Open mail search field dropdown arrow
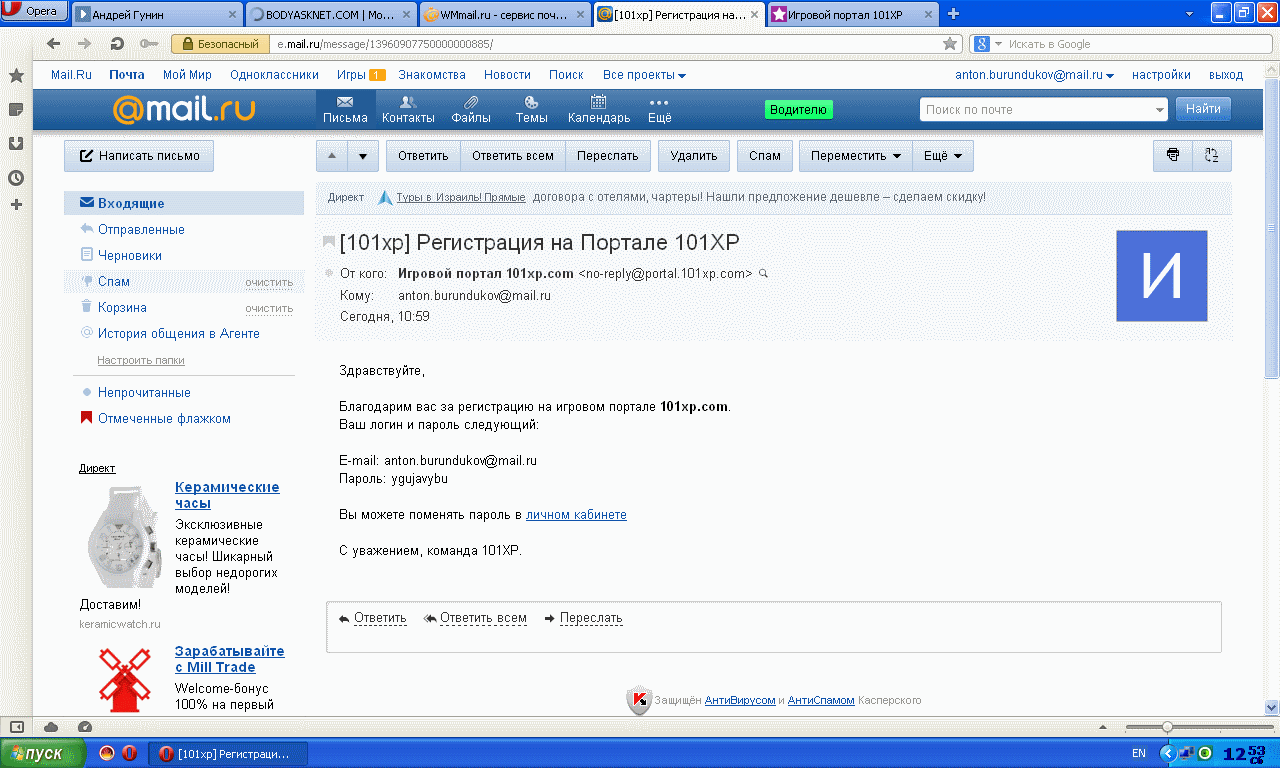The image size is (1280, 768). pyautogui.click(x=1159, y=110)
